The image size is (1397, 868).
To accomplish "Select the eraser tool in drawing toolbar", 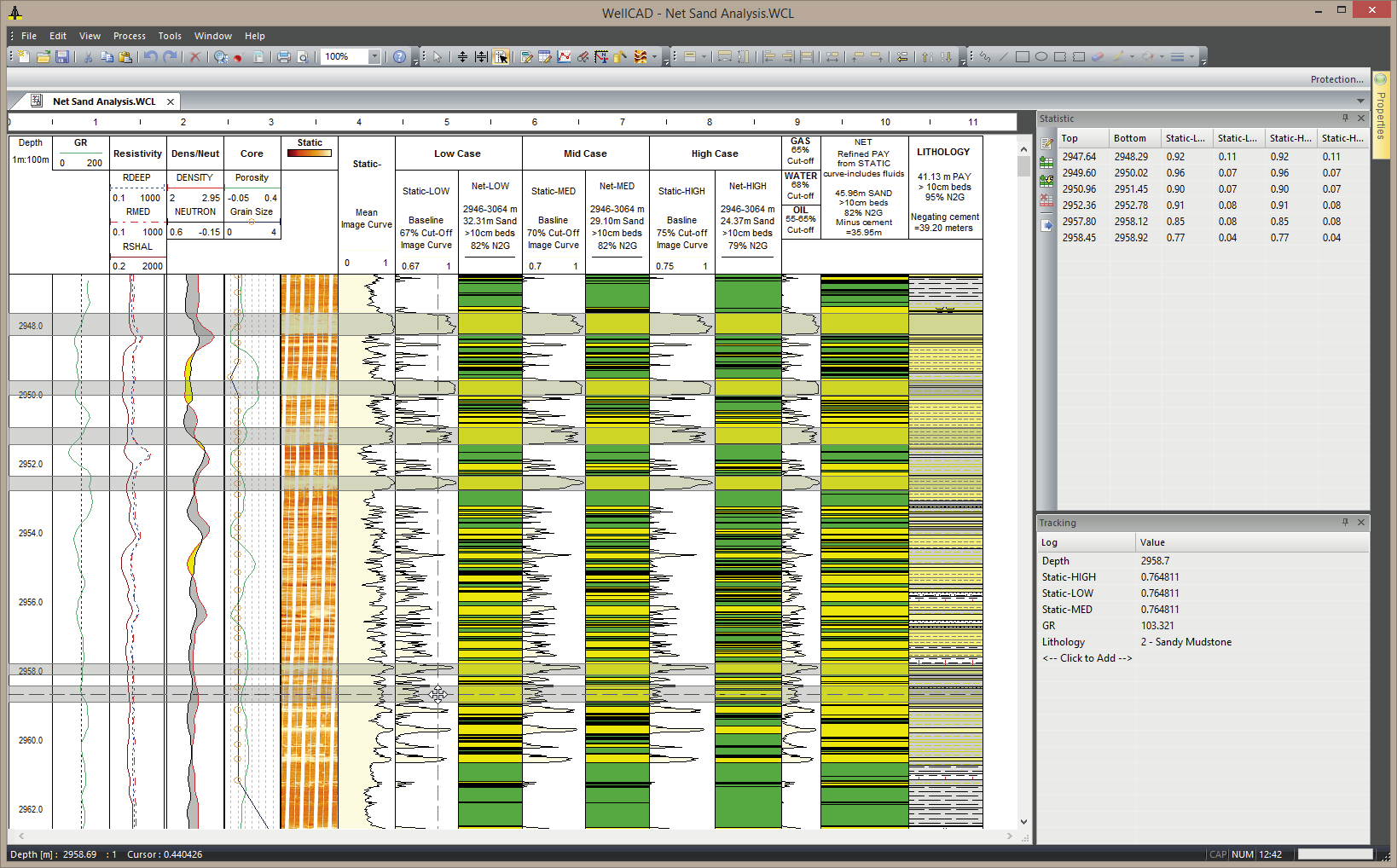I will click(1098, 57).
